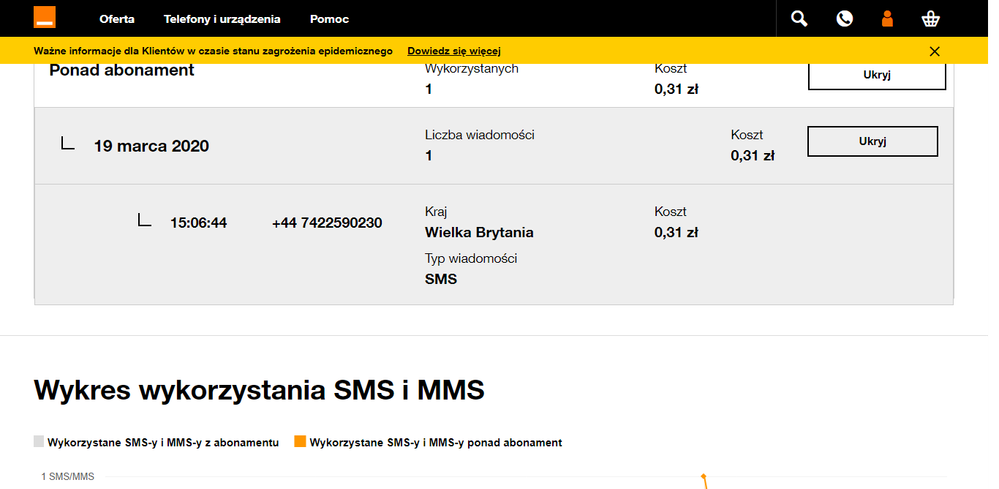Click the phone contact icon

844,18
